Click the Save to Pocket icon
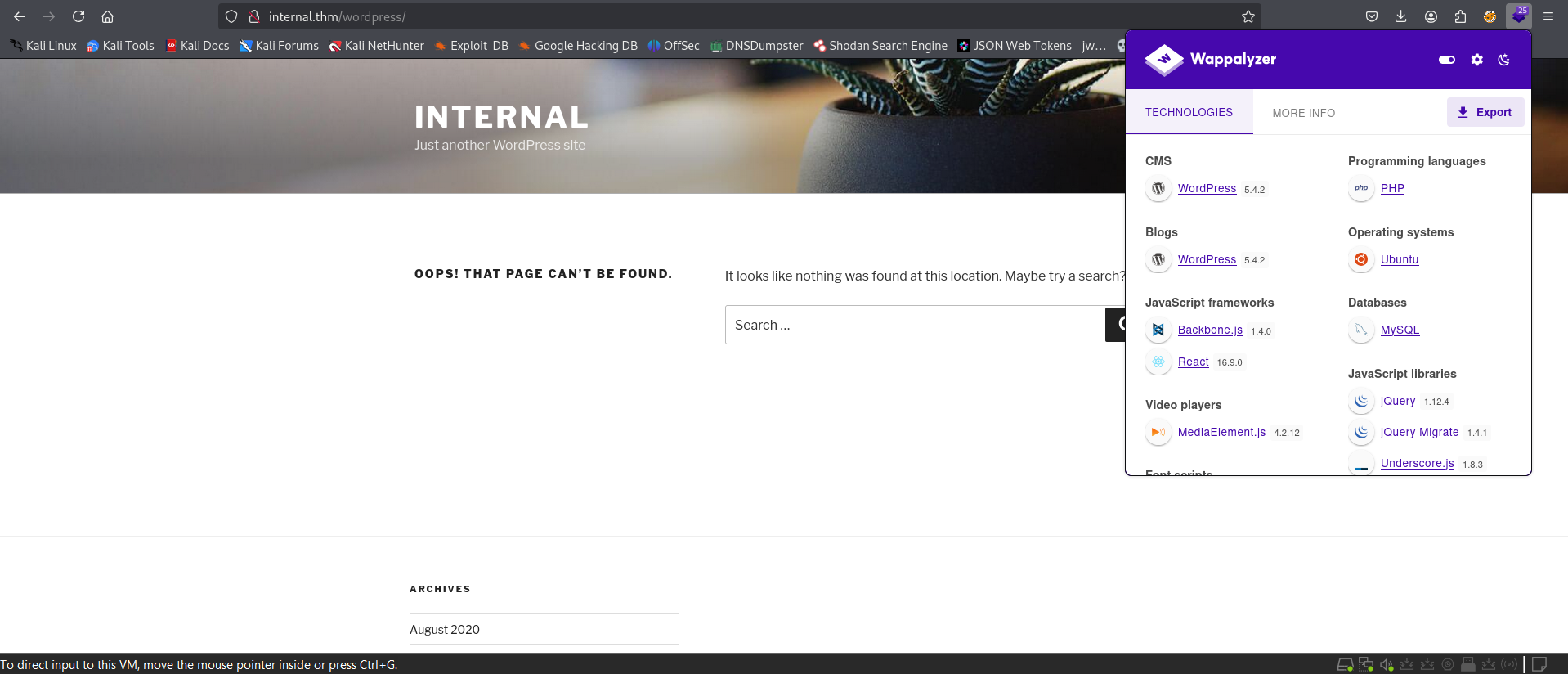The image size is (1568, 674). tap(1371, 16)
